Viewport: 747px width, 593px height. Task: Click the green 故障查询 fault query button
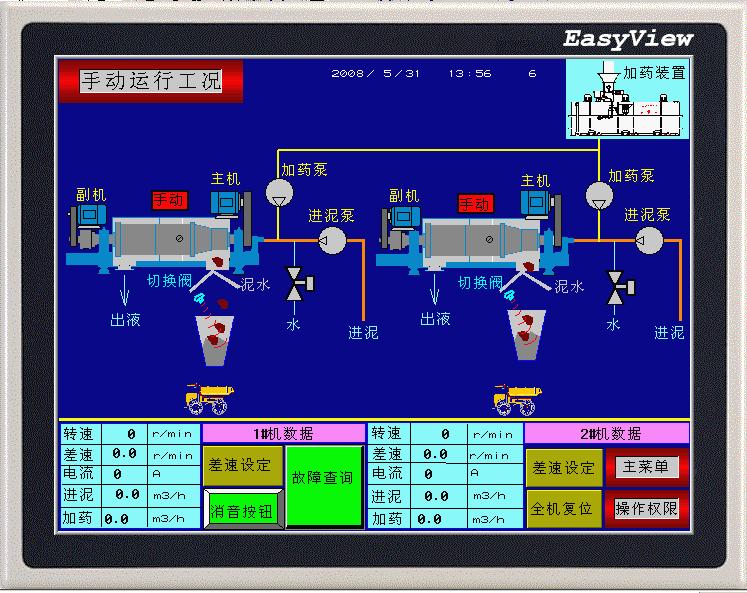tap(324, 486)
